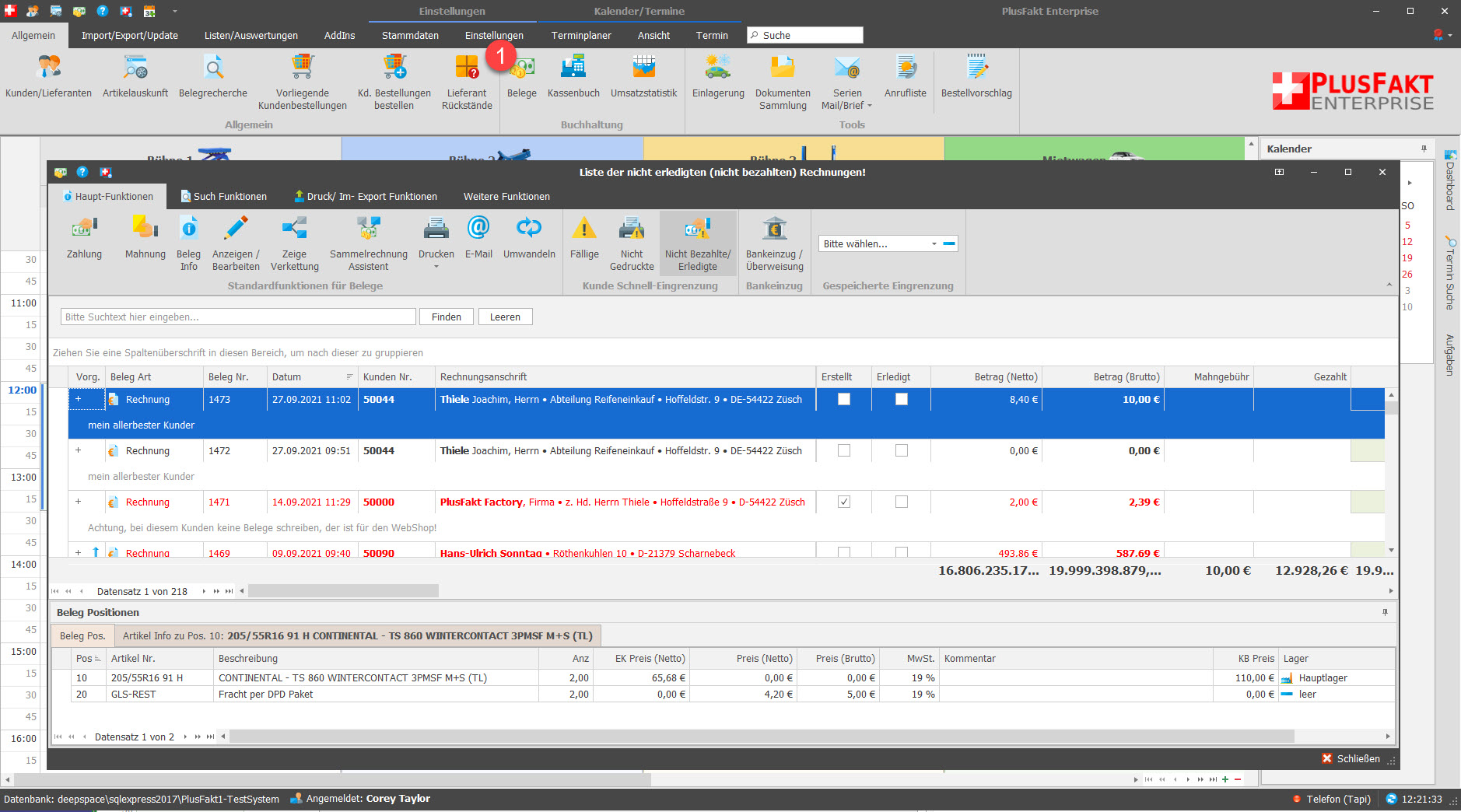The height and width of the screenshot is (812, 1461).
Task: Open Einlagerung tool
Action: 718,76
